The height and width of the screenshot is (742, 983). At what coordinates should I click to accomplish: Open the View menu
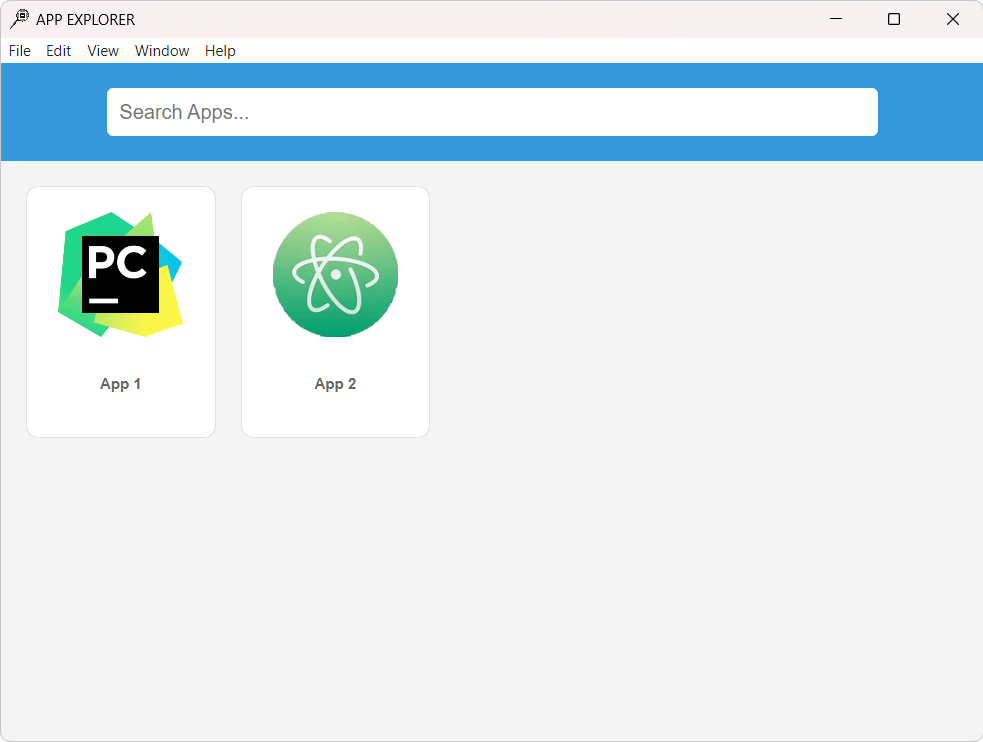point(103,51)
